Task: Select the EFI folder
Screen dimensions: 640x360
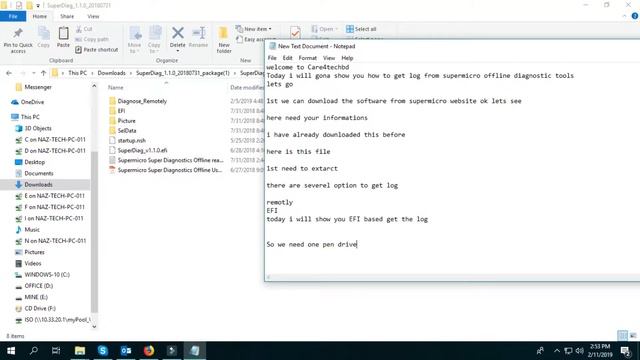Action: coord(121,111)
